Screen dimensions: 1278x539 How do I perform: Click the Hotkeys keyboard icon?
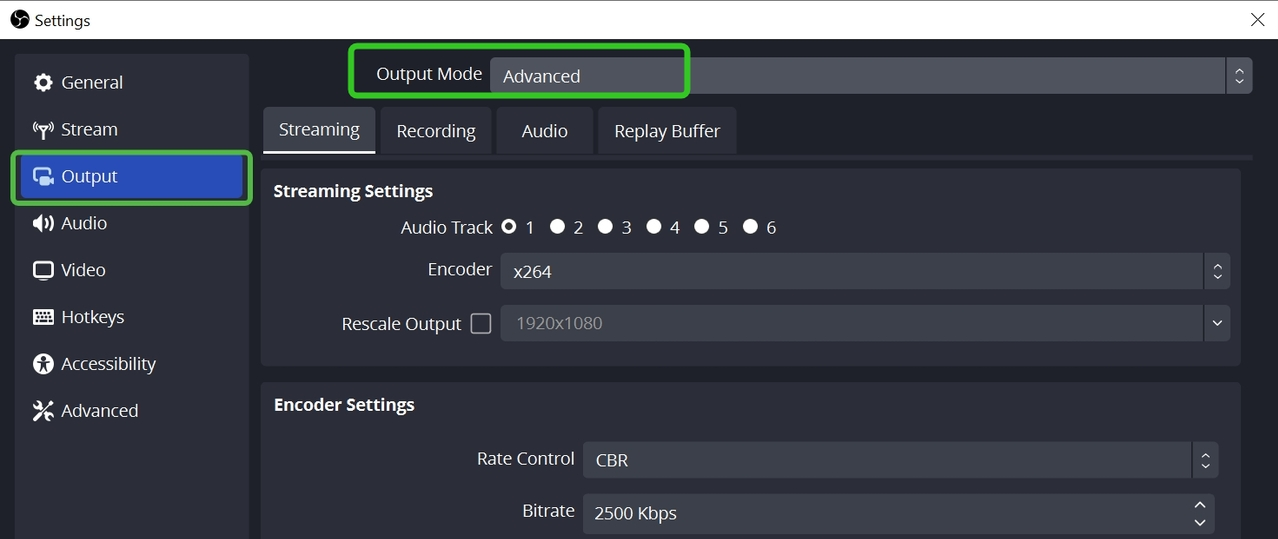(x=43, y=317)
